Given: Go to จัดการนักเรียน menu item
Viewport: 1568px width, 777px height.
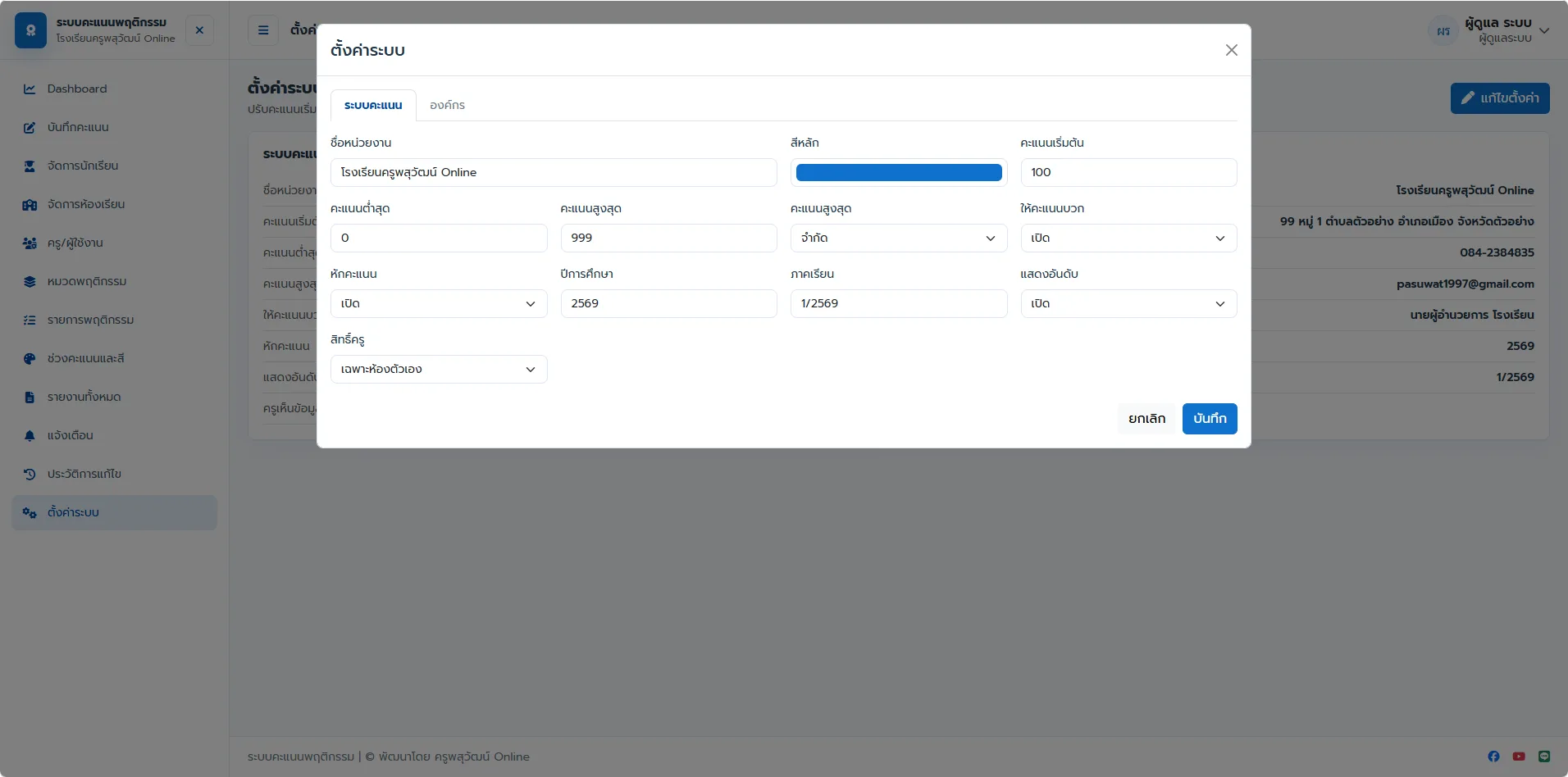Looking at the screenshot, I should click(115, 166).
